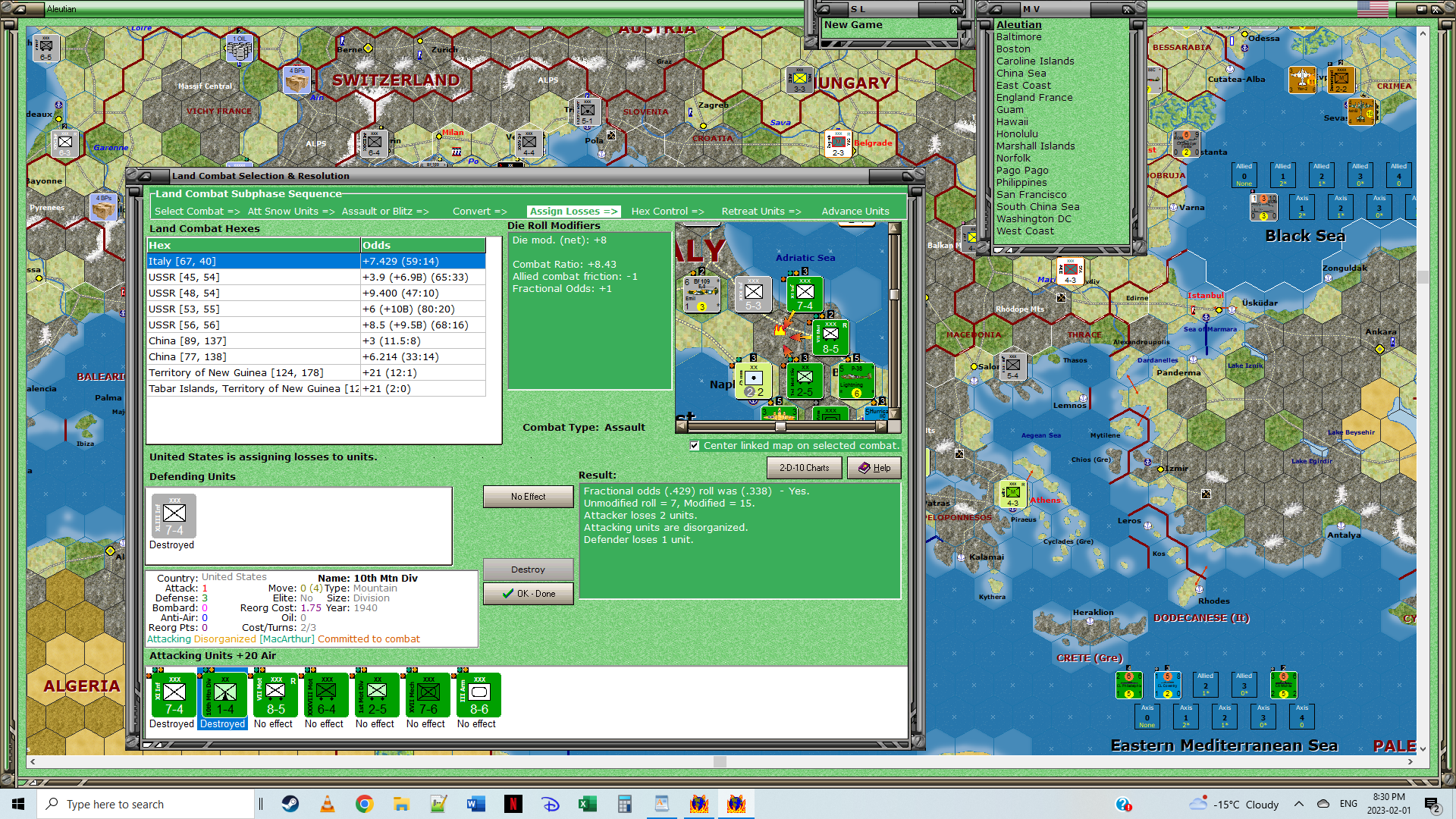
Task: Click the main map horizontal scrollbar thumb
Action: point(720,761)
